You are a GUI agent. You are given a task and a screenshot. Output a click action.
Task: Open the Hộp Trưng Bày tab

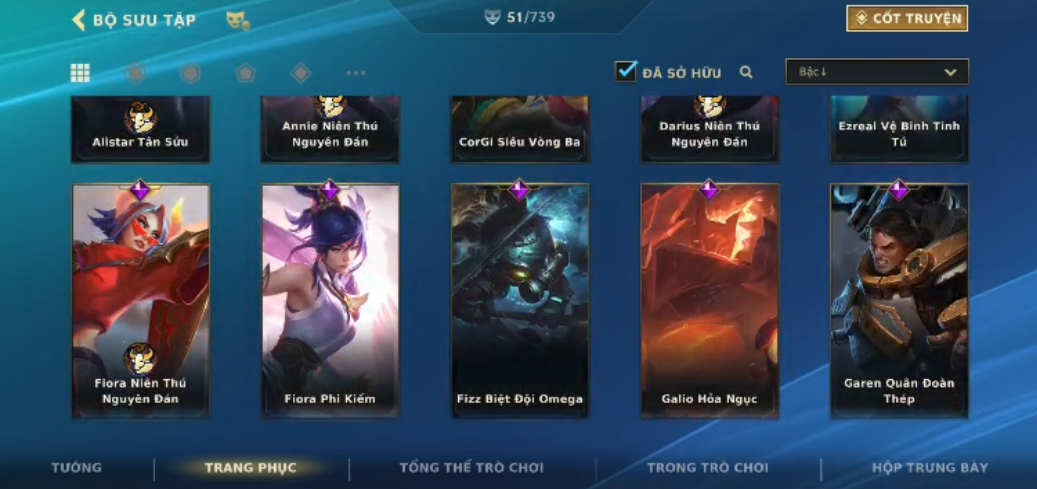tap(930, 468)
